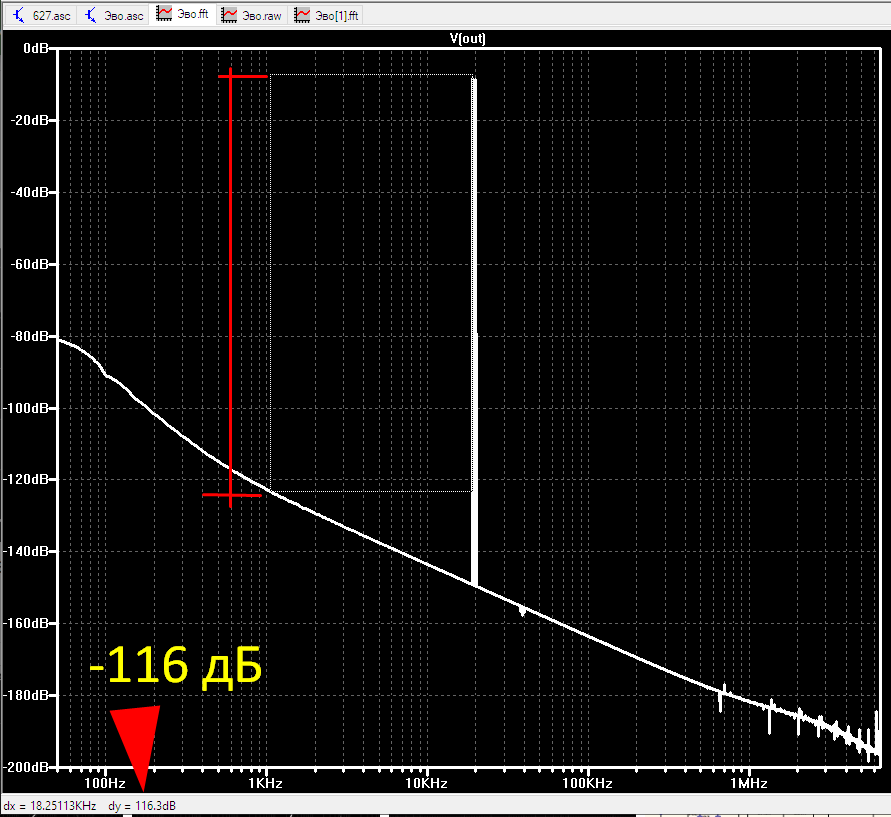
Task: Click the 100KHz horizontal axis label
Action: pyautogui.click(x=587, y=783)
